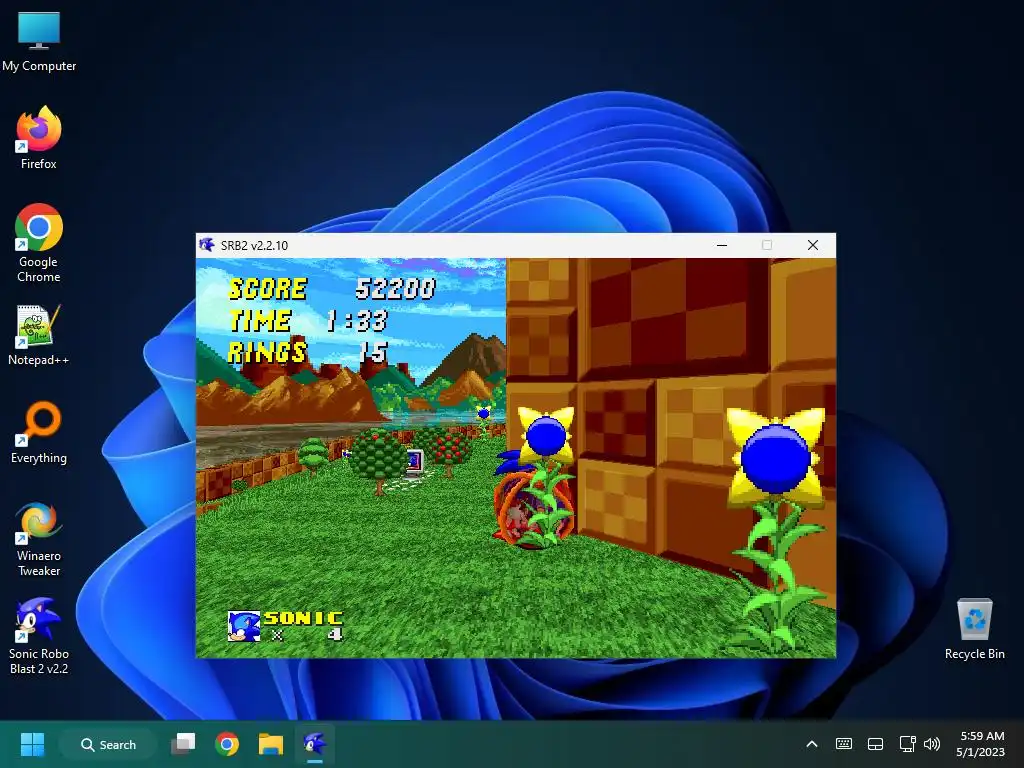This screenshot has height=768, width=1024.
Task: Open Task View from the taskbar
Action: pyautogui.click(x=184, y=744)
